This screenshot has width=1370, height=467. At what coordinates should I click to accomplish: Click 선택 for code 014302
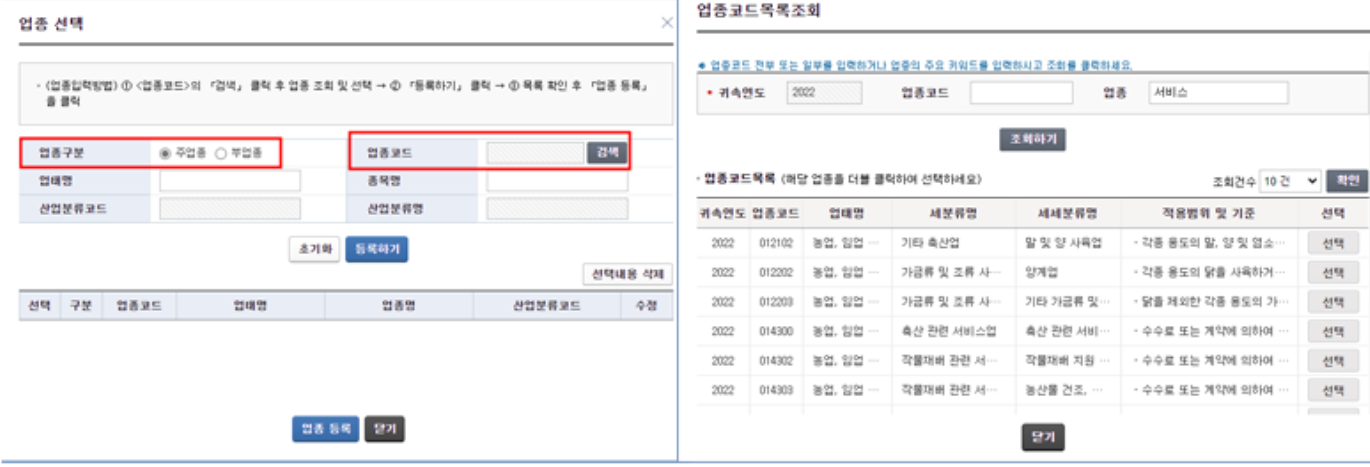[x=1333, y=361]
